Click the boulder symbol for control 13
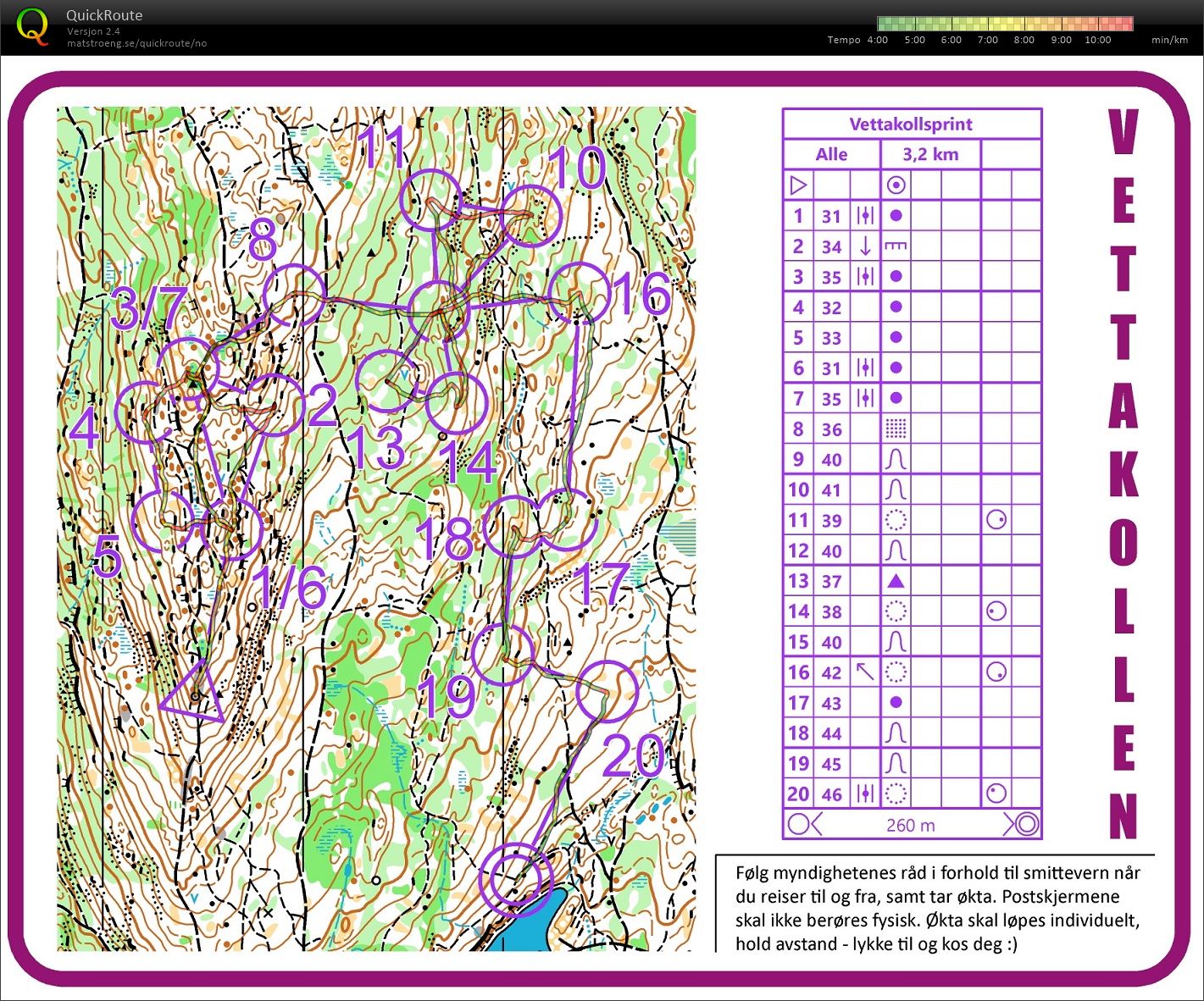 click(x=896, y=581)
